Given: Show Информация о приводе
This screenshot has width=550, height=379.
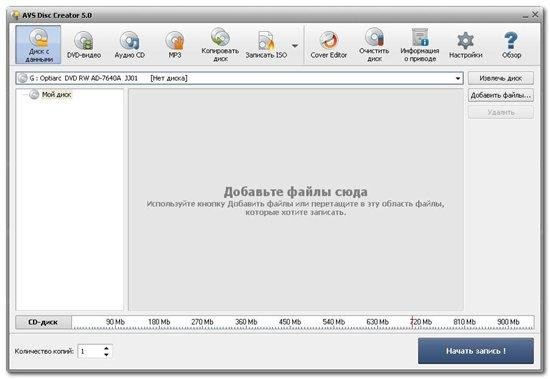Looking at the screenshot, I should click(x=420, y=45).
